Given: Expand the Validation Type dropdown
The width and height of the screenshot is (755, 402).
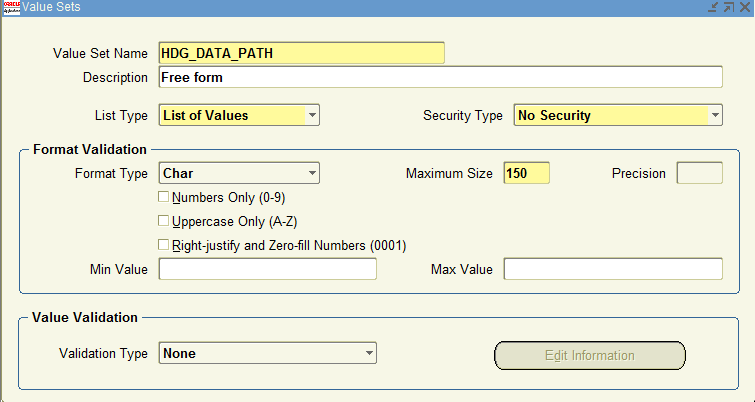Looking at the screenshot, I should pos(369,353).
